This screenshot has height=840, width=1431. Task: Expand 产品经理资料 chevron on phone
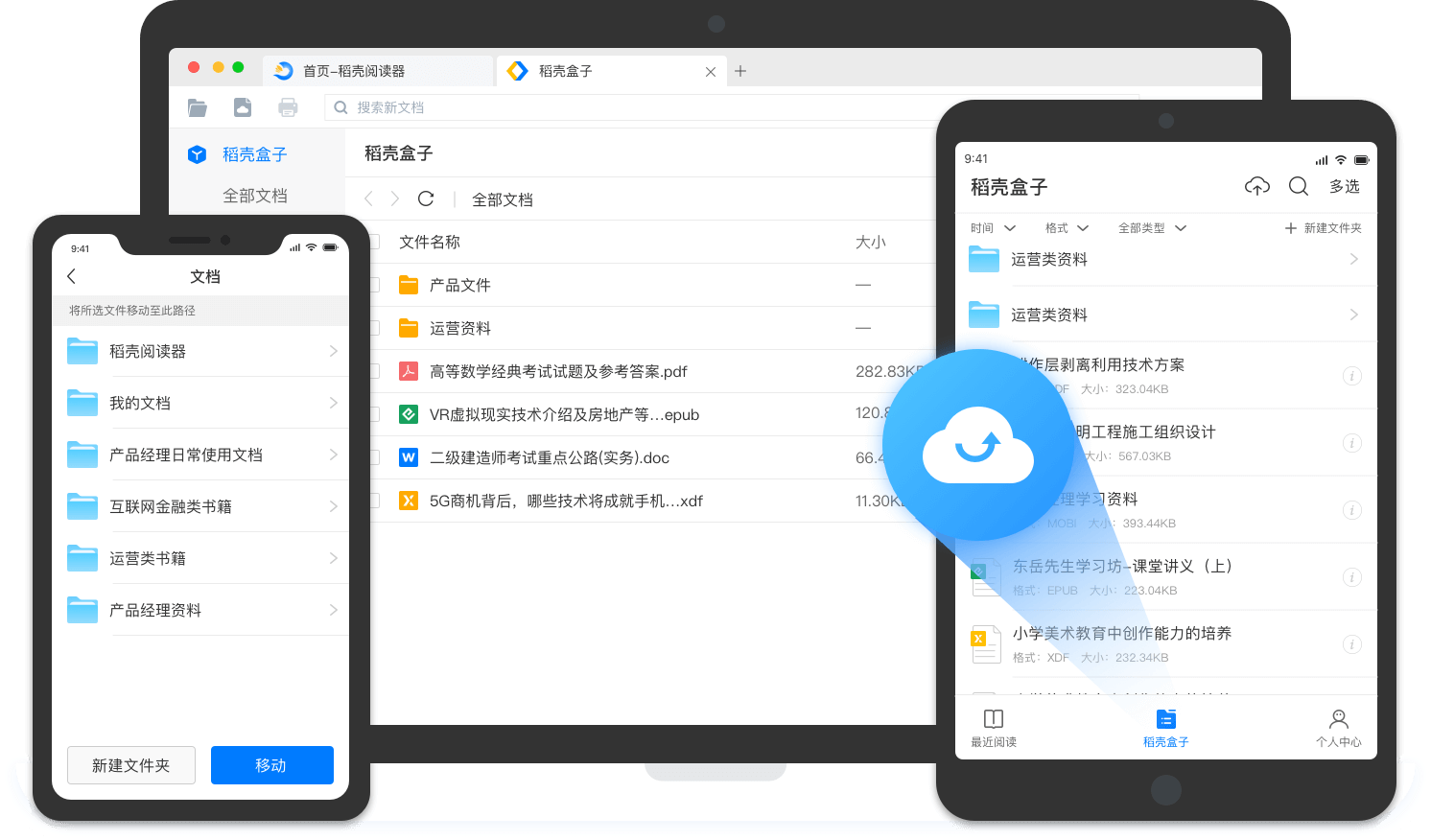[334, 610]
